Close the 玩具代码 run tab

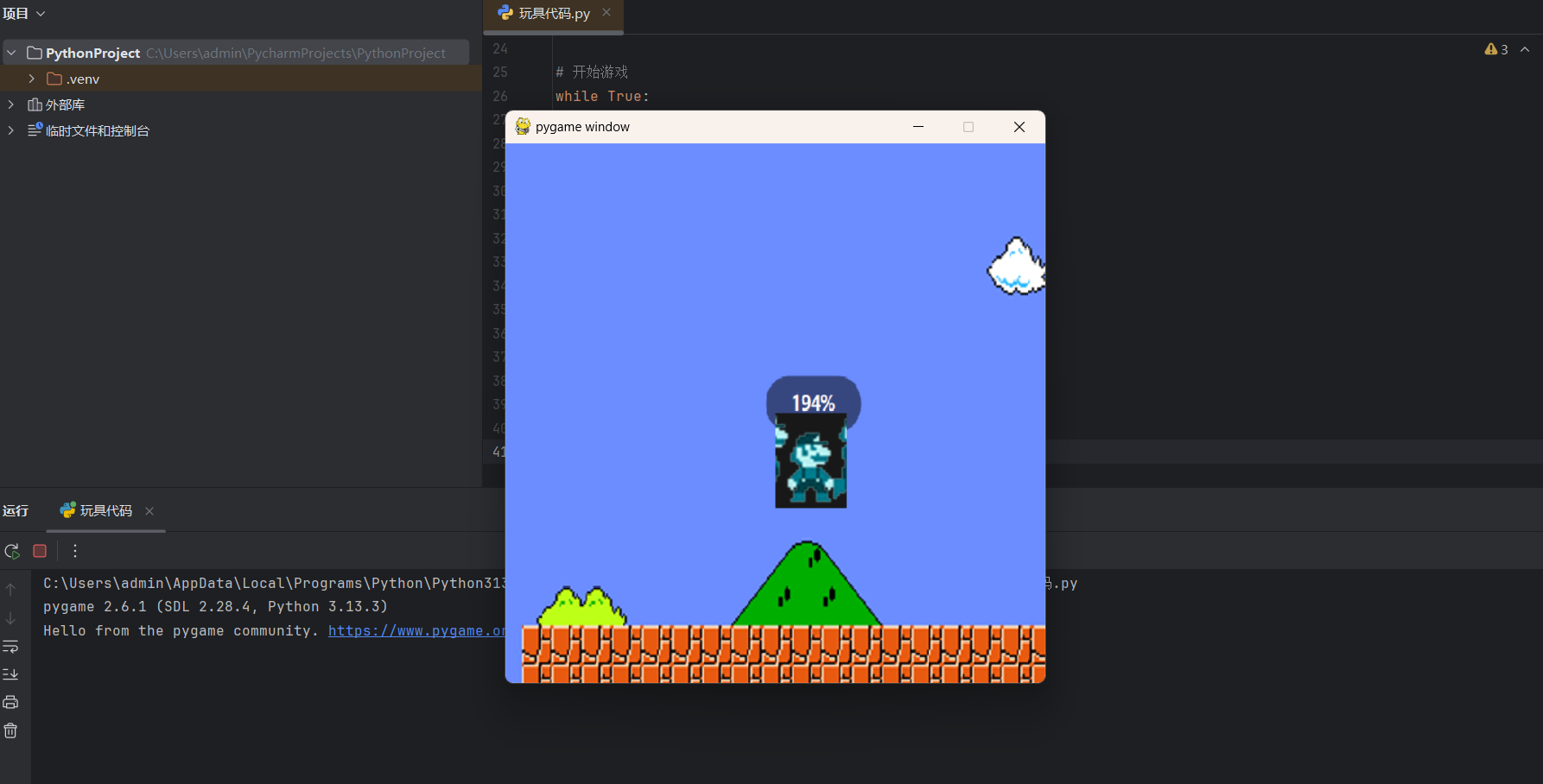pyautogui.click(x=149, y=511)
